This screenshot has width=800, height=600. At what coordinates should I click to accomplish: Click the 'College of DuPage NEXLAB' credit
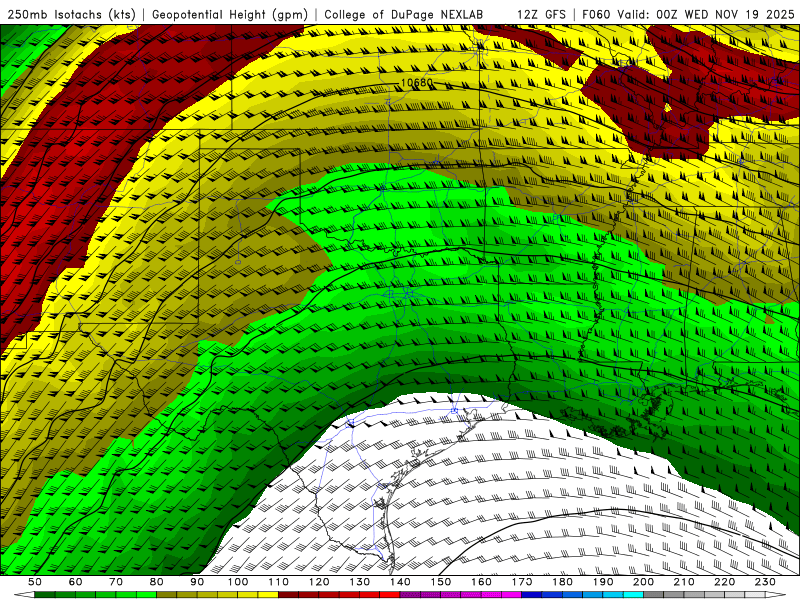pyautogui.click(x=404, y=15)
